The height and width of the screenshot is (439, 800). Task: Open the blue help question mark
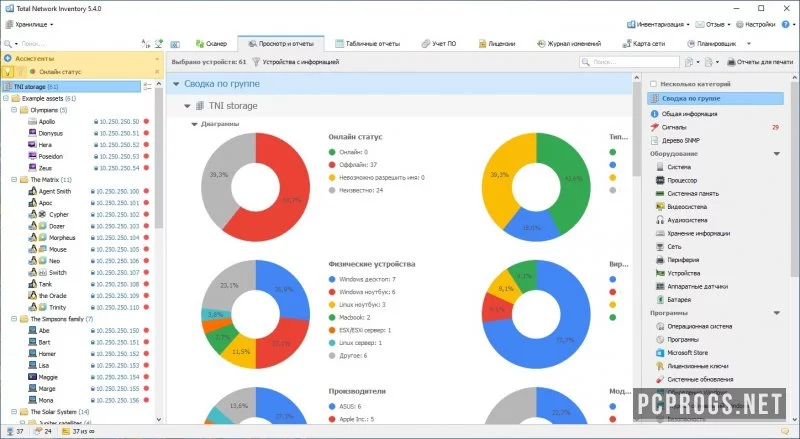pos(786,24)
